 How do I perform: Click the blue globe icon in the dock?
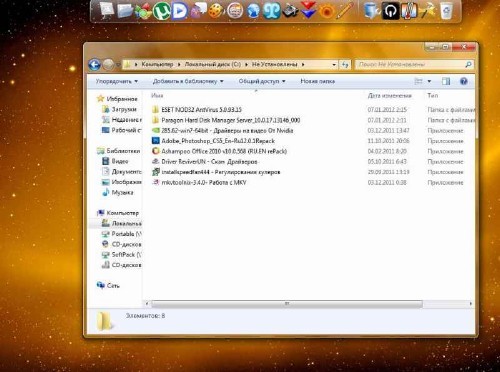coord(253,11)
